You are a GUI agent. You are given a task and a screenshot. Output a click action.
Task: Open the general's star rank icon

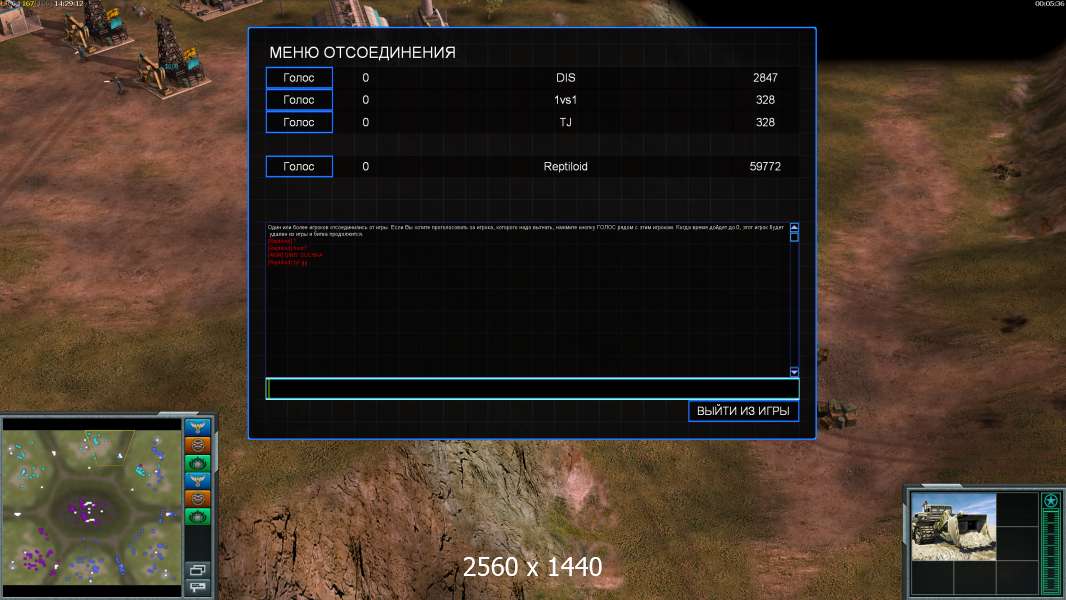pyautogui.click(x=1051, y=501)
